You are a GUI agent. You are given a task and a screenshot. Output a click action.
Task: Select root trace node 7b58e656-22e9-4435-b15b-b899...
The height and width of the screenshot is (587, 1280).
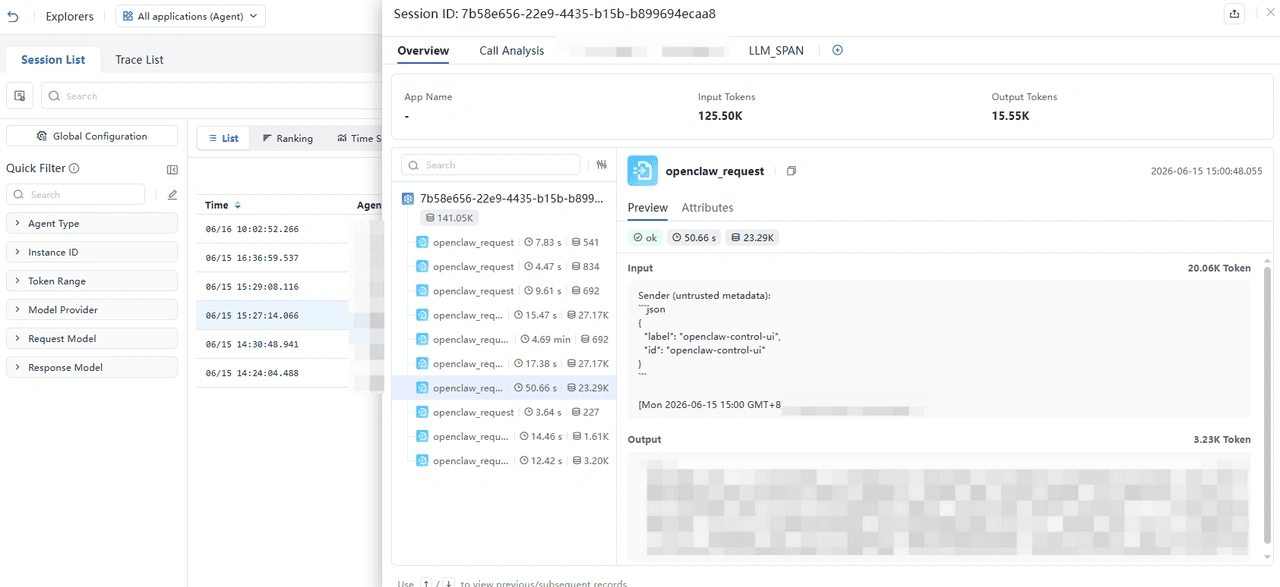click(x=504, y=199)
